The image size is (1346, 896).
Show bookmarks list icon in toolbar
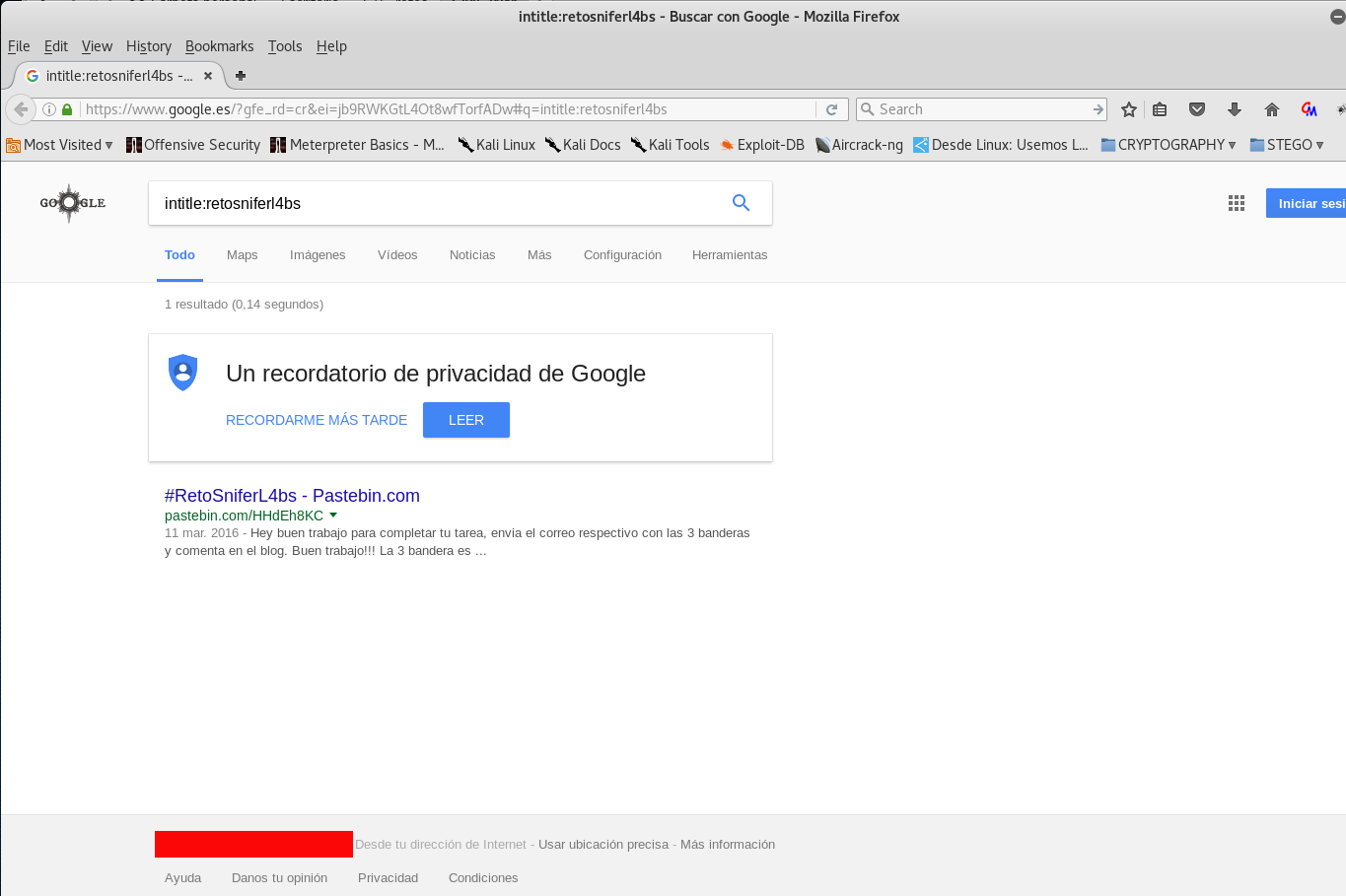tap(1160, 109)
